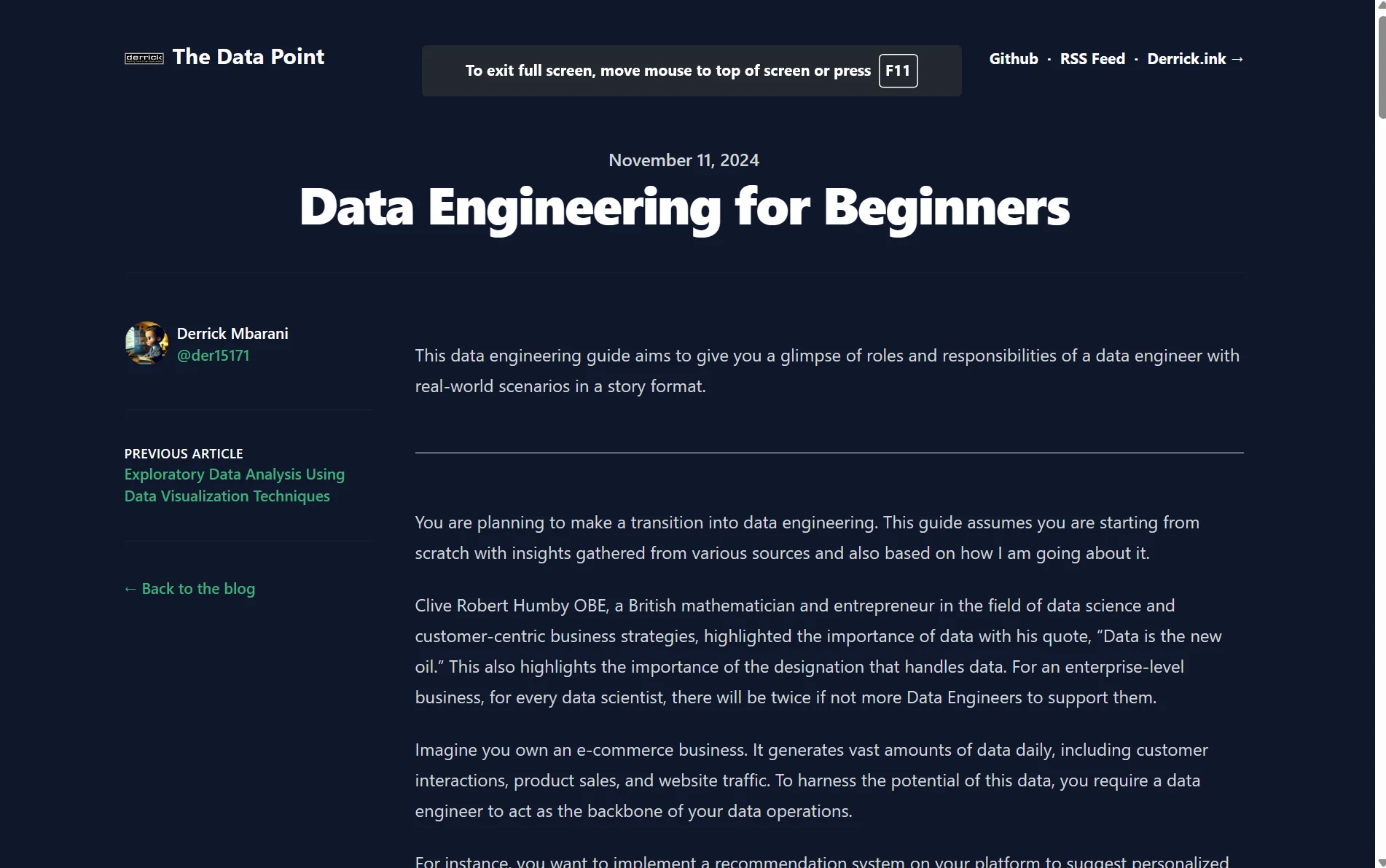This screenshot has width=1386, height=868.
Task: Click the author name Derrick Mbarani
Action: click(232, 334)
